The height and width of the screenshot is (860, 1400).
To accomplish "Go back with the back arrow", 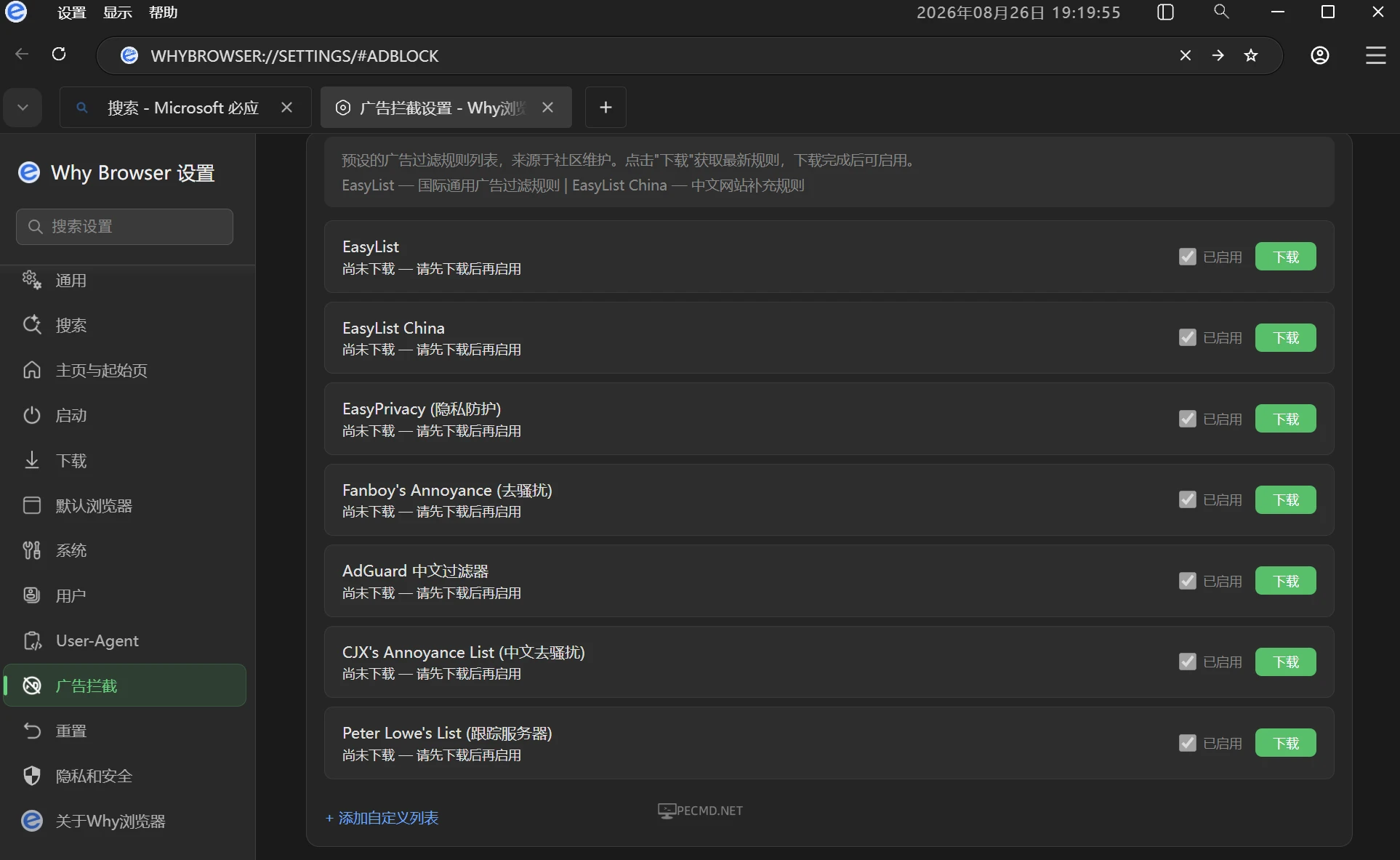I will pos(22,55).
